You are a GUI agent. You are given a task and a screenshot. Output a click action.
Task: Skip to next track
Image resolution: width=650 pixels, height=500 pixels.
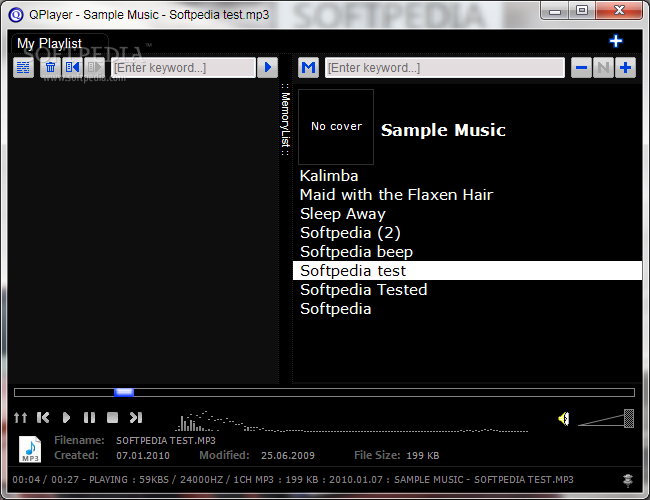136,417
